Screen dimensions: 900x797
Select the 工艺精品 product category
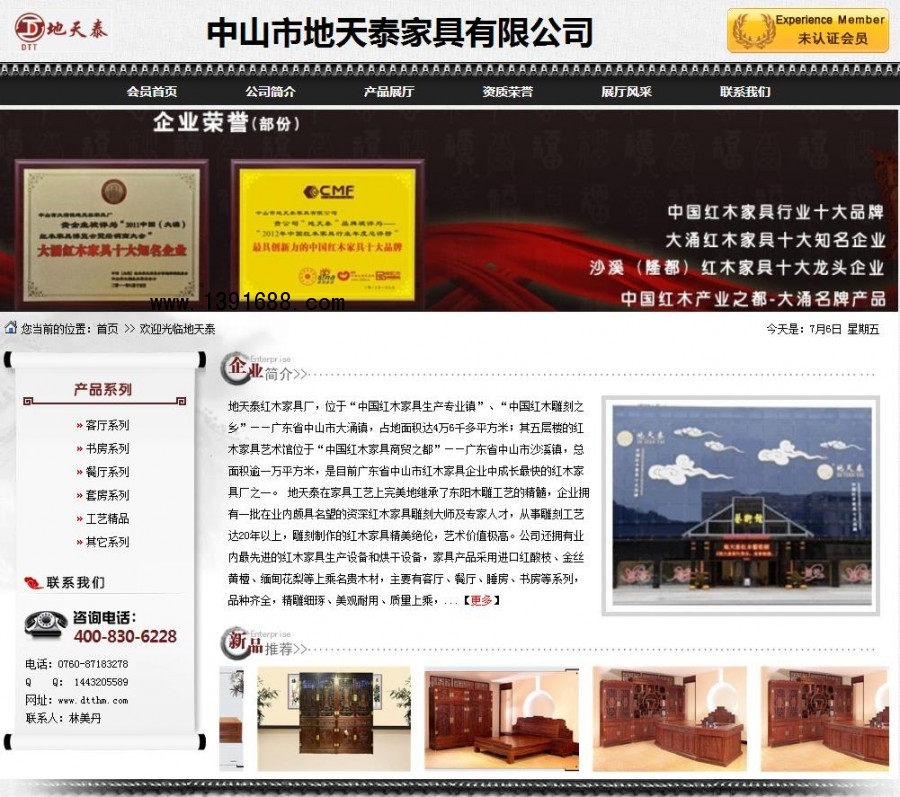(x=107, y=519)
